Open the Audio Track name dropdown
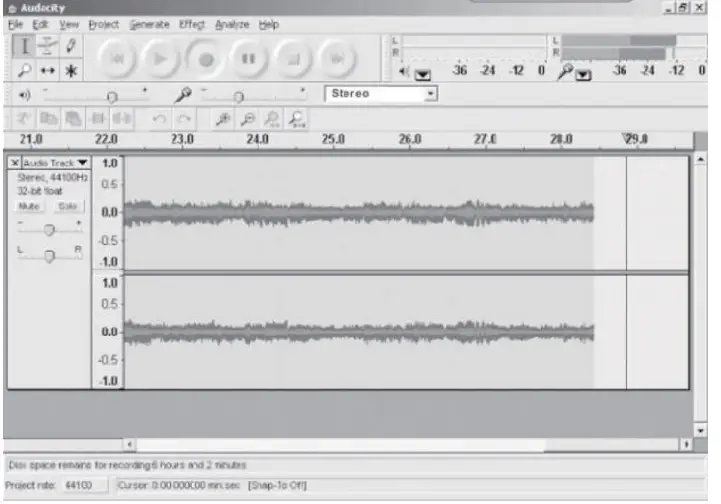 point(55,163)
